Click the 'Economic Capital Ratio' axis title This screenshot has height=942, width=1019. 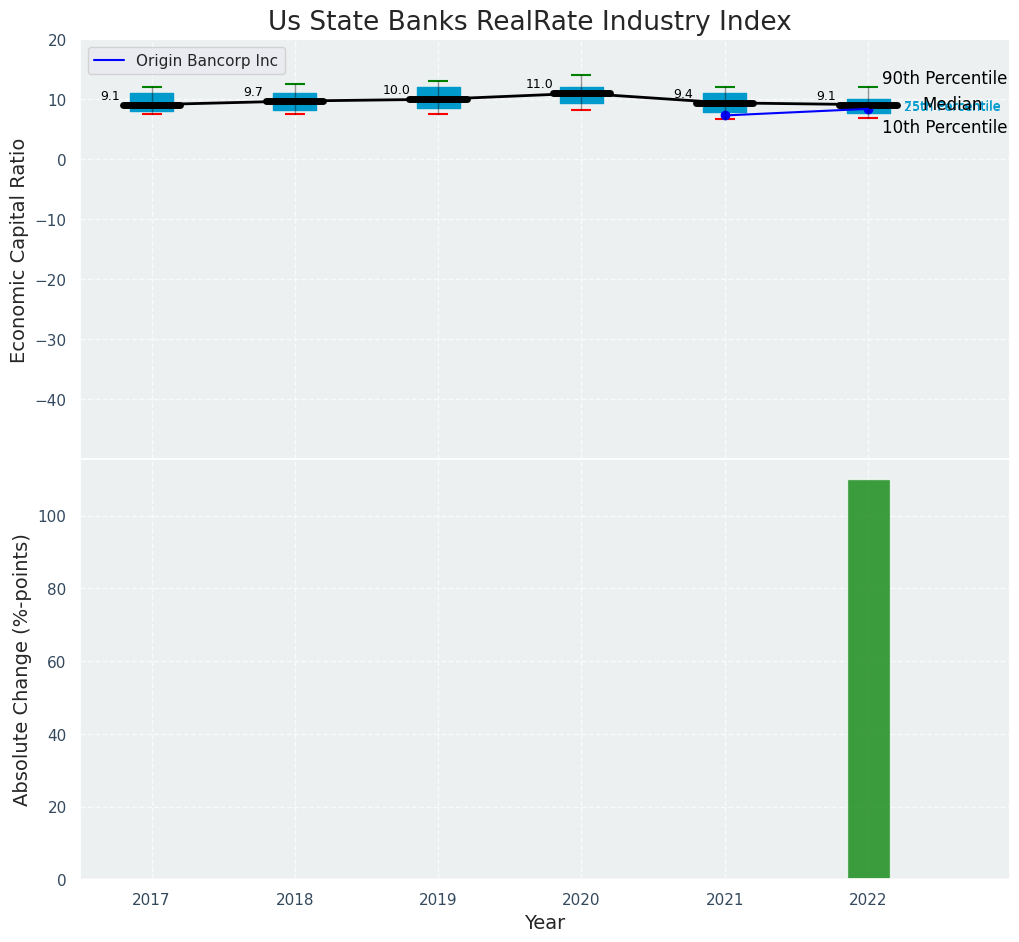coord(19,250)
